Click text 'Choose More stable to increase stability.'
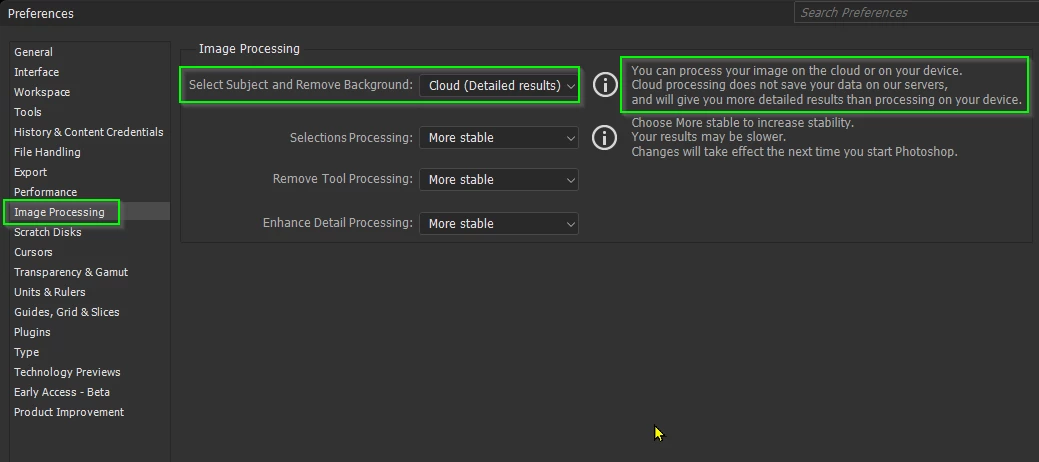The width and height of the screenshot is (1039, 462). point(743,123)
